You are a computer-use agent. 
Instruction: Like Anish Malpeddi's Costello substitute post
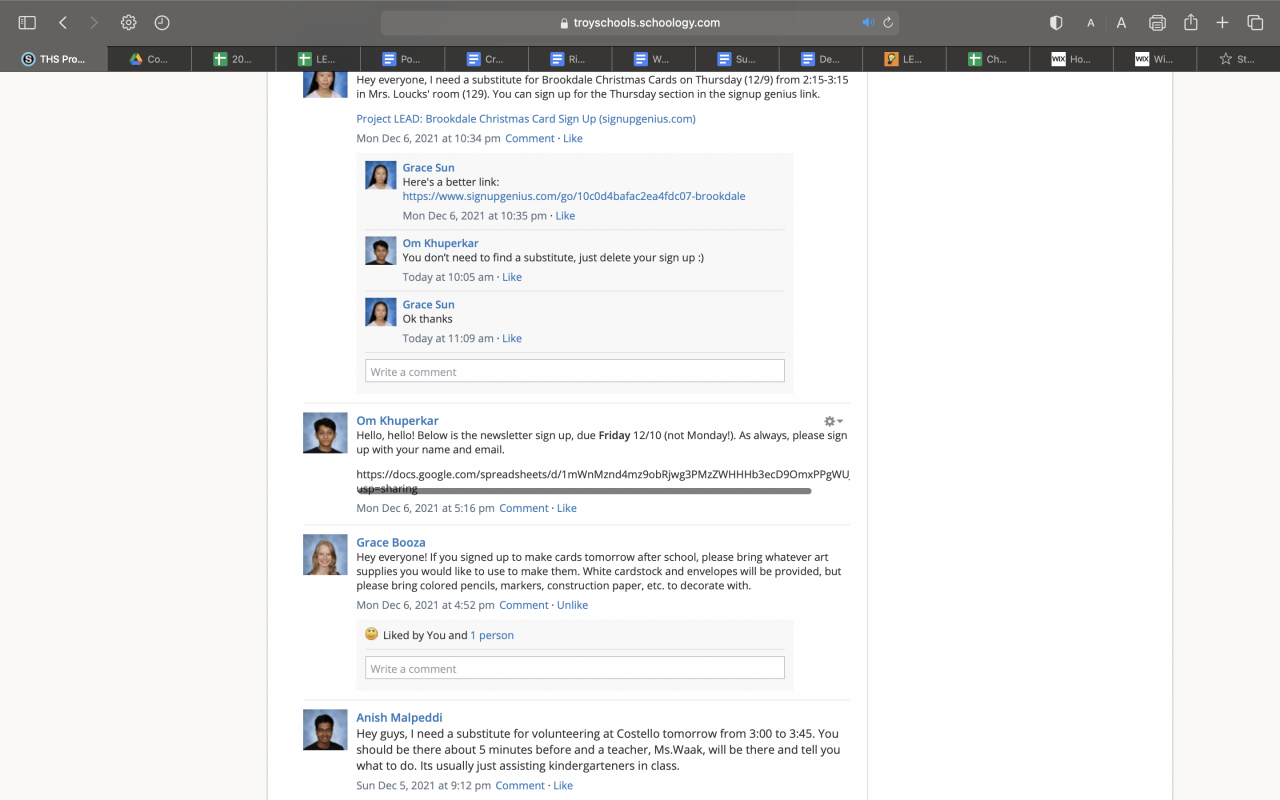click(563, 785)
